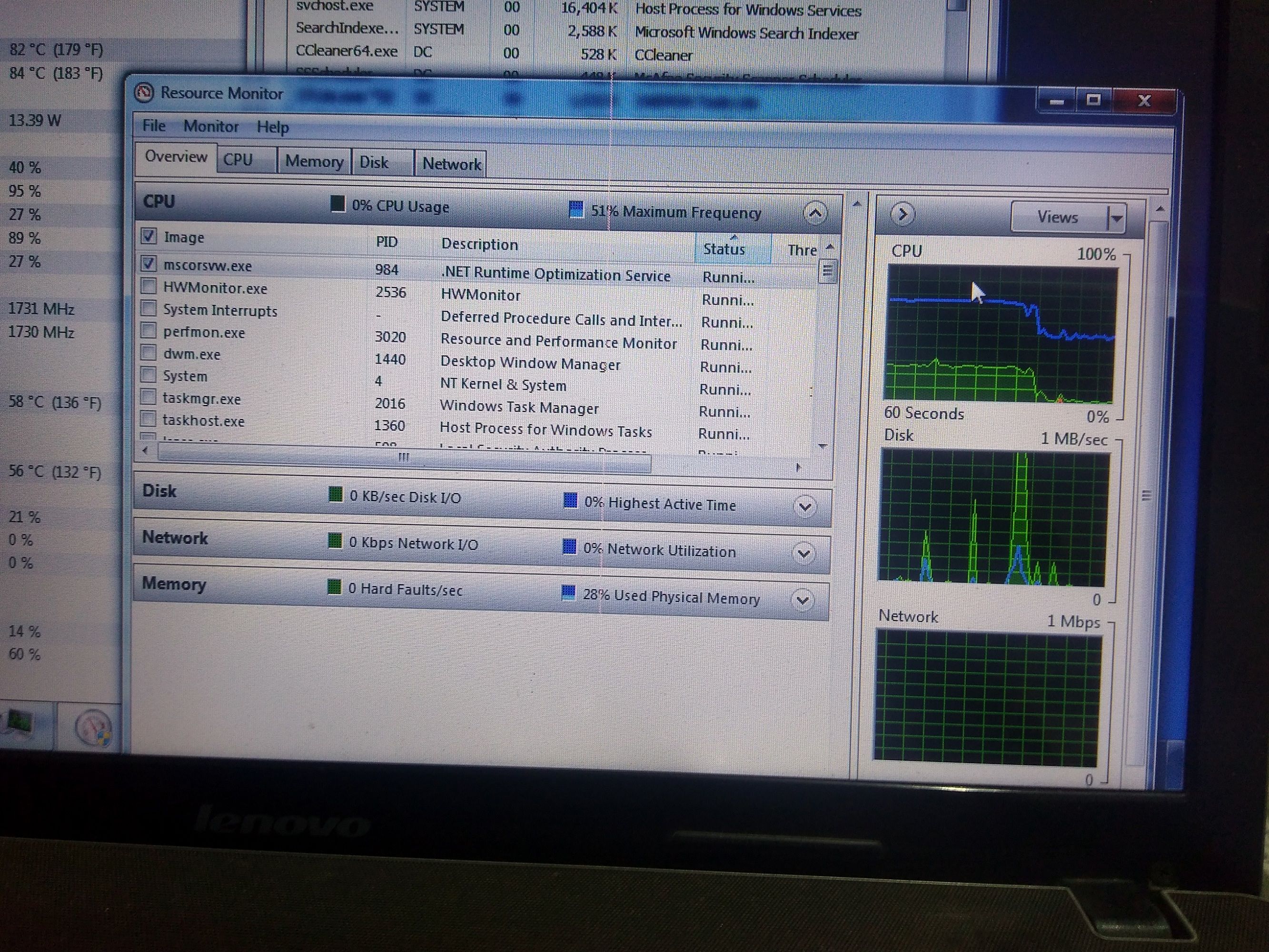The width and height of the screenshot is (1269, 952).
Task: Check the System process checkbox
Action: (148, 374)
